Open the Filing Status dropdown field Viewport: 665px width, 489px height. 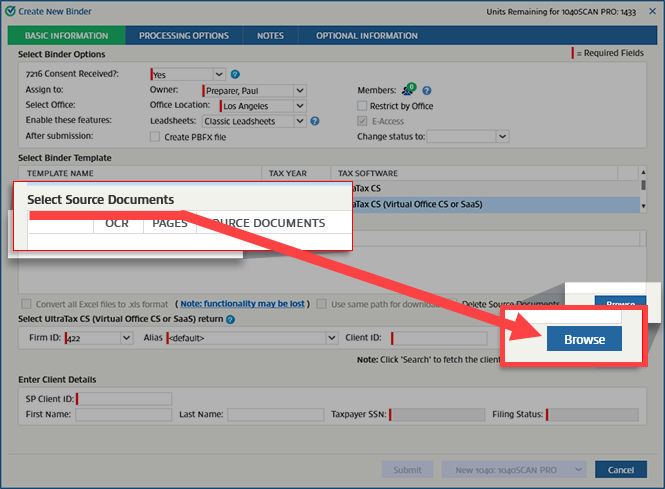point(592,414)
